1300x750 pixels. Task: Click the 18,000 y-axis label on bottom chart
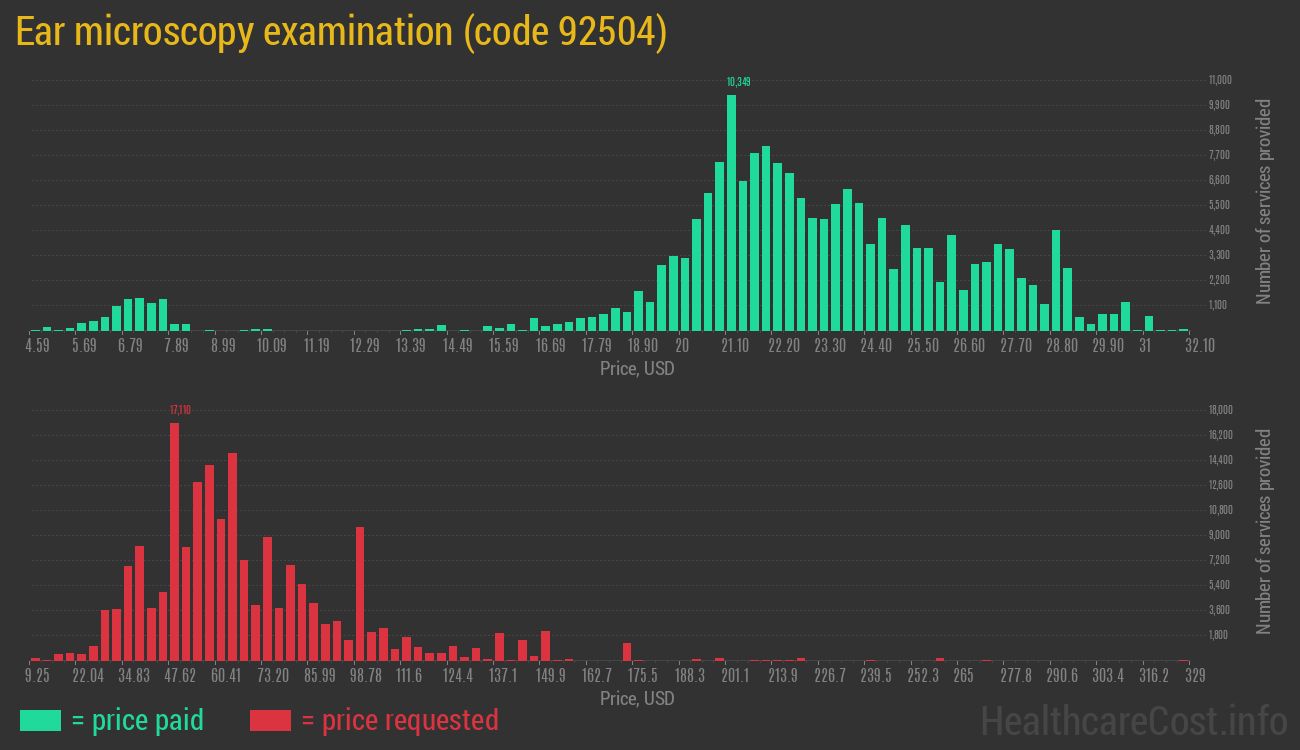tap(1219, 410)
